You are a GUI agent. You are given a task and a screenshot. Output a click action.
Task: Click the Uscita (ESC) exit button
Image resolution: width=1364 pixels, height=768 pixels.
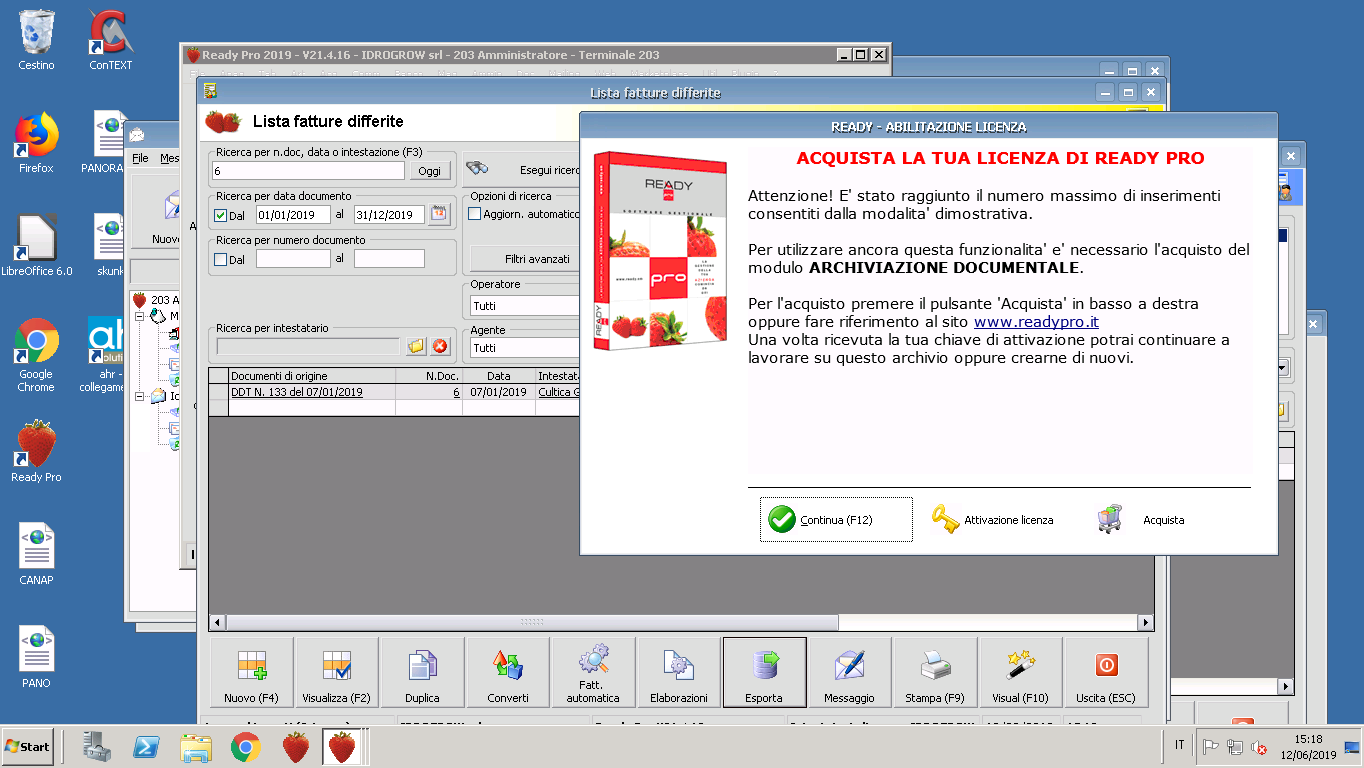(x=1106, y=673)
